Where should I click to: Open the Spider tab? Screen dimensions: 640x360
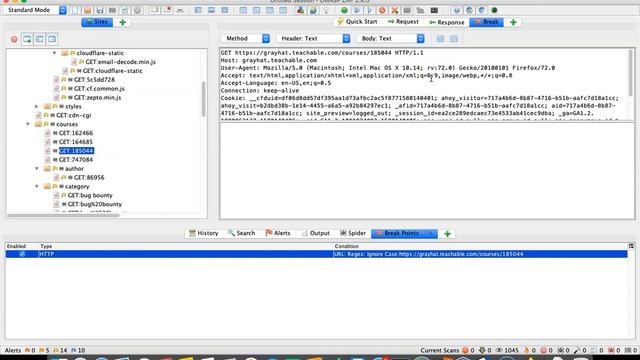click(353, 233)
